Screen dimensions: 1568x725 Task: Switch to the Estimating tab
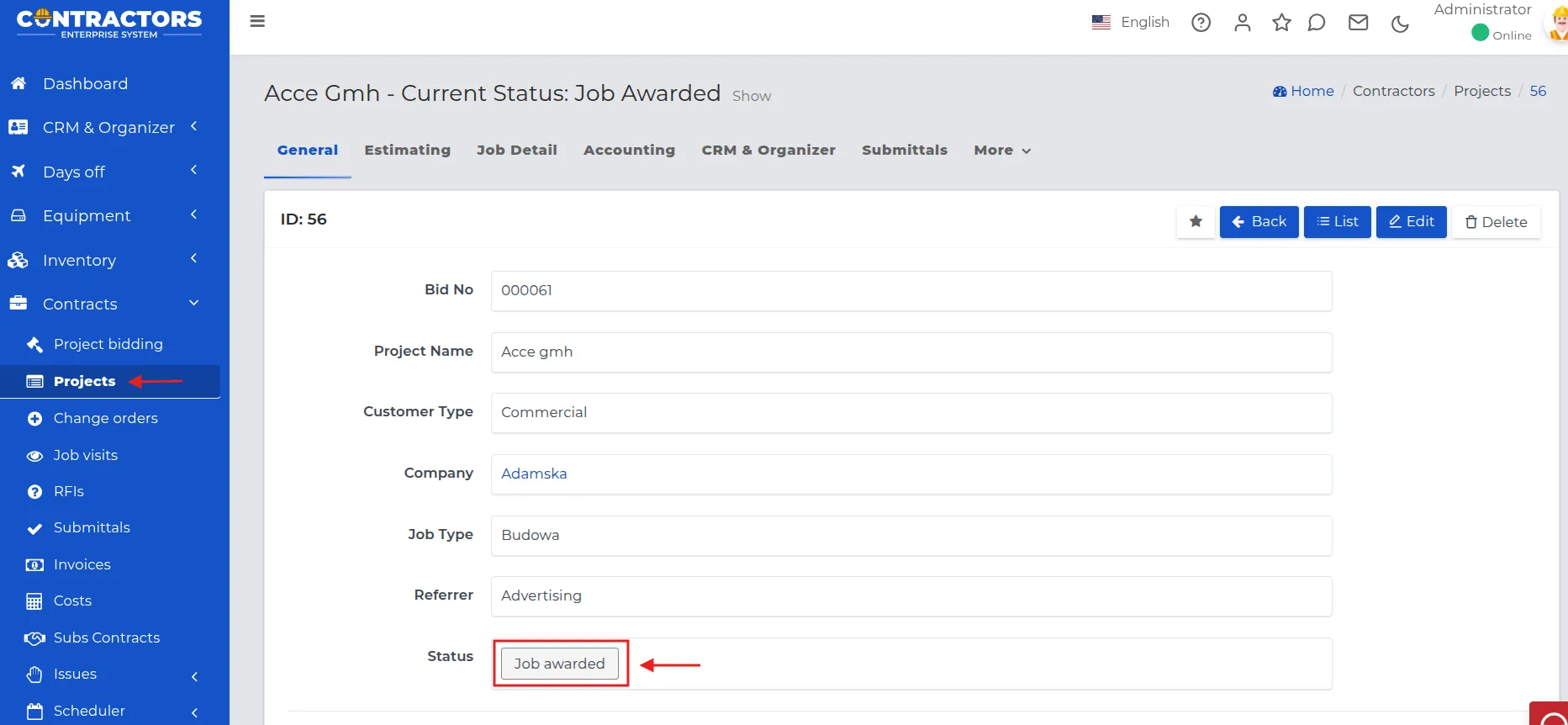pyautogui.click(x=407, y=151)
